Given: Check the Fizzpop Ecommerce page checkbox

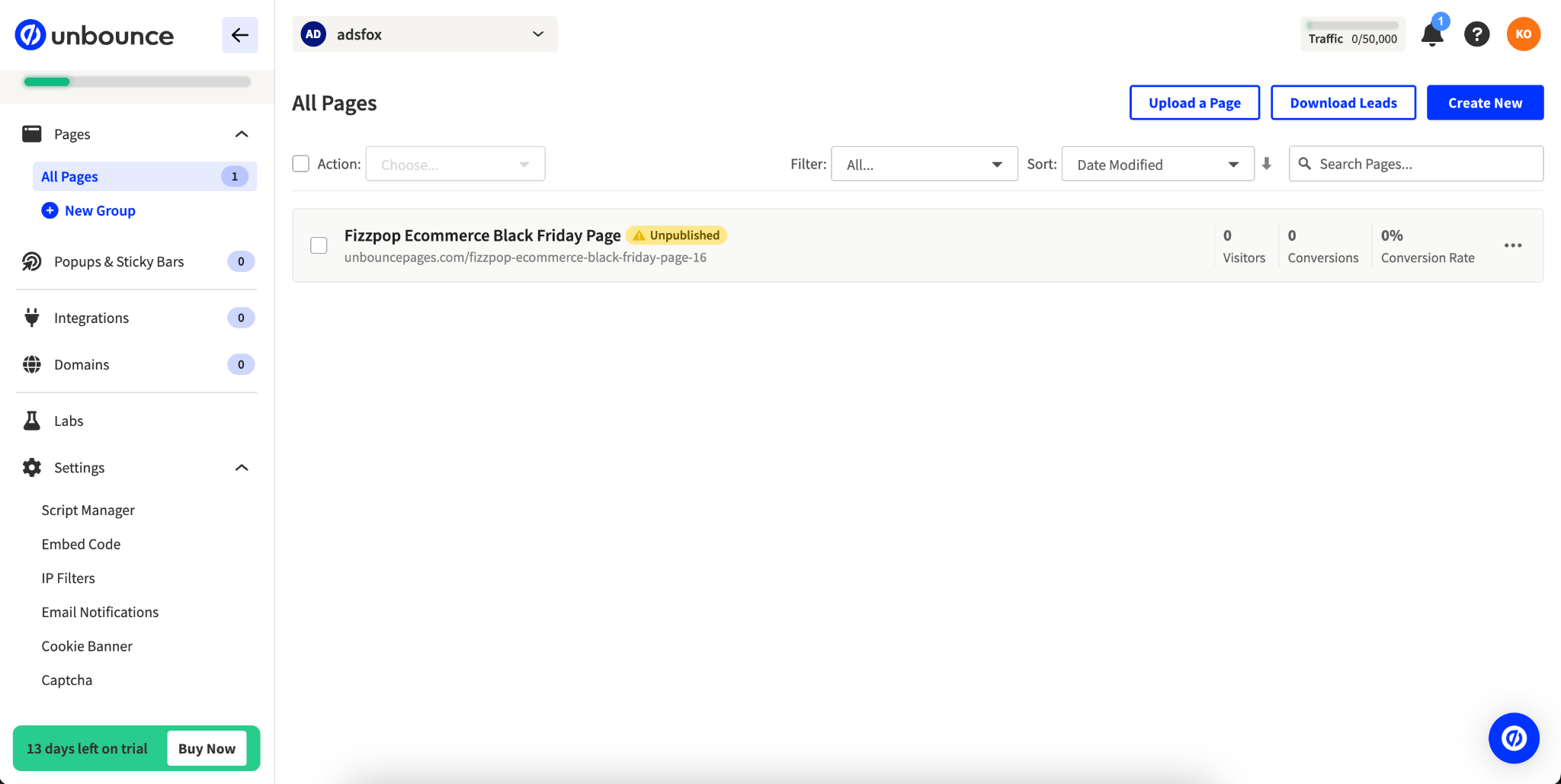Looking at the screenshot, I should click(319, 245).
